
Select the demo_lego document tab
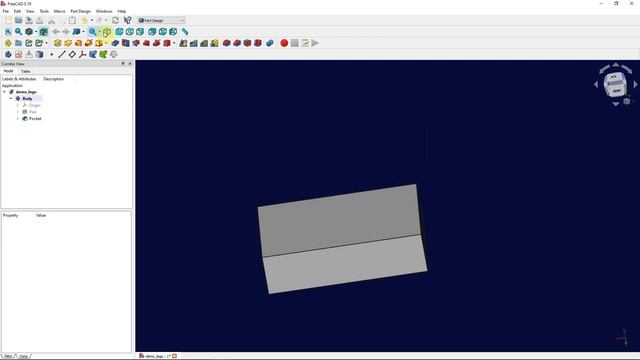point(158,356)
